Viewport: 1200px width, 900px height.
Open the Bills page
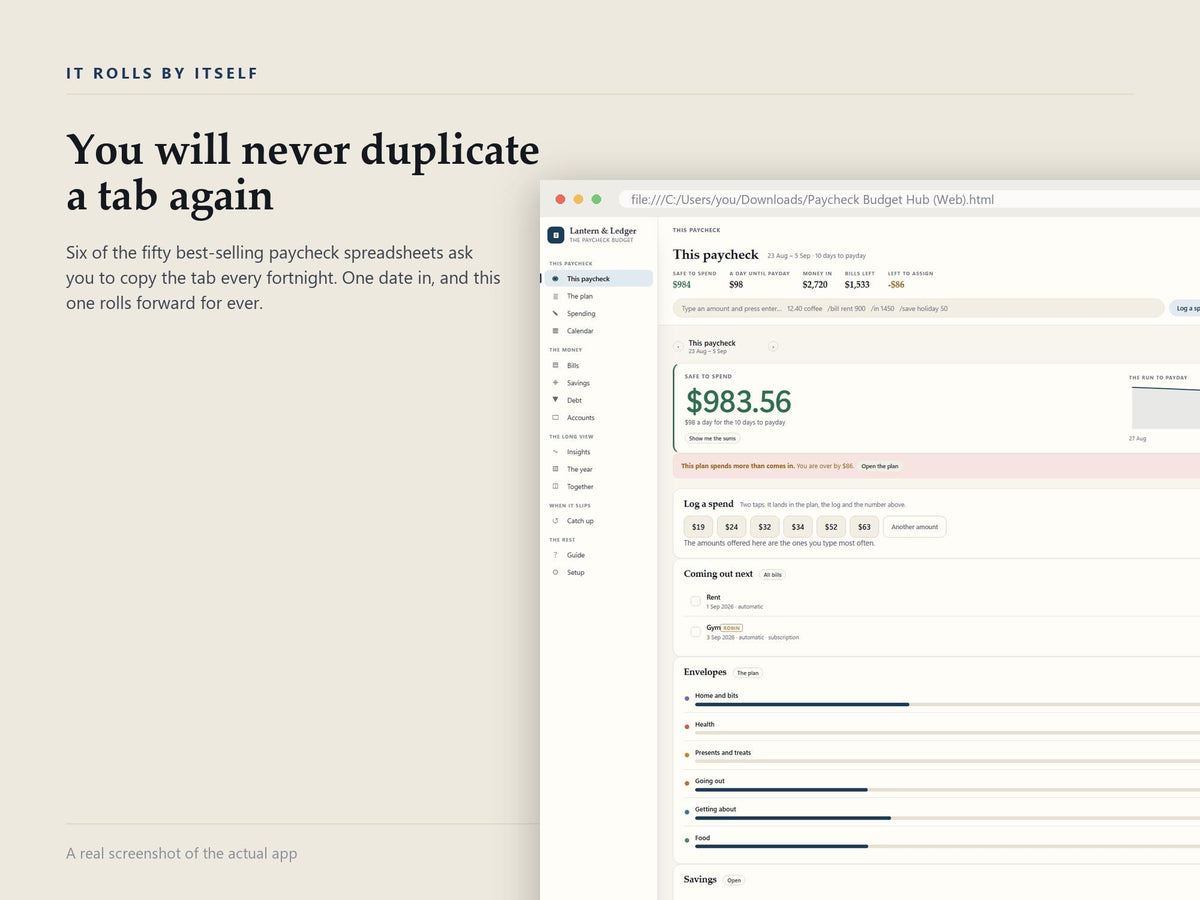tap(573, 365)
